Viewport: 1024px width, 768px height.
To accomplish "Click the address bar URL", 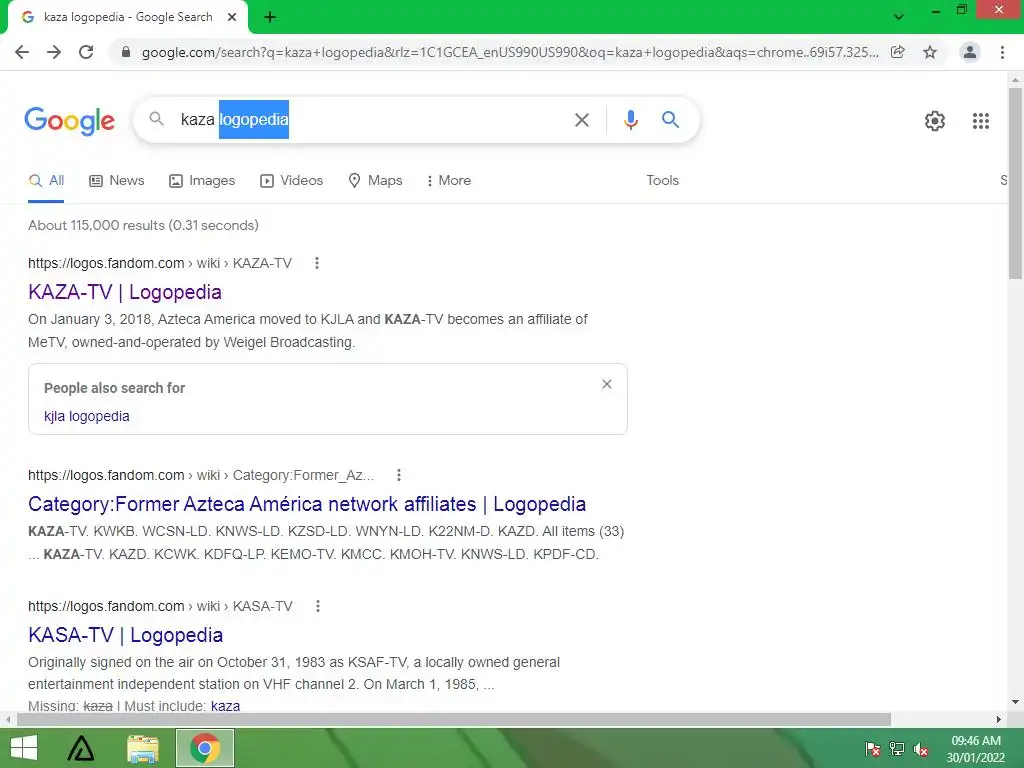I will [x=509, y=52].
